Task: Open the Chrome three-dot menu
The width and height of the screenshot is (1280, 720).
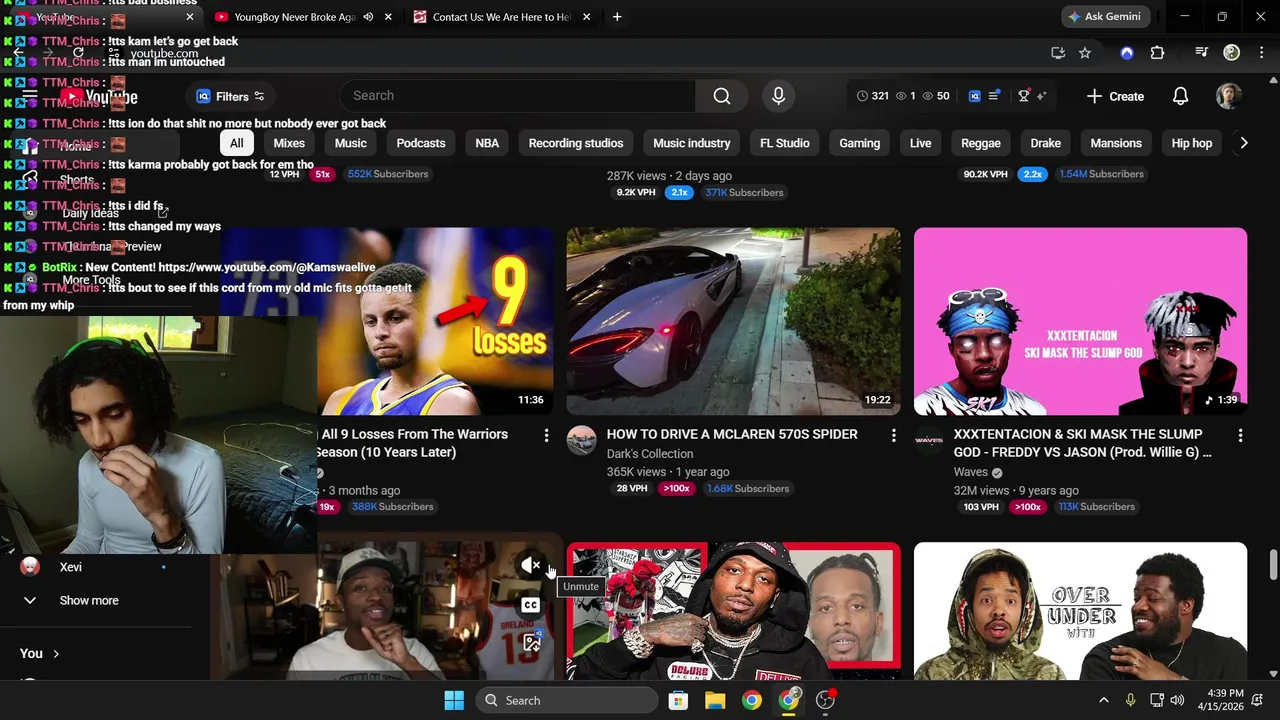Action: pyautogui.click(x=1260, y=53)
